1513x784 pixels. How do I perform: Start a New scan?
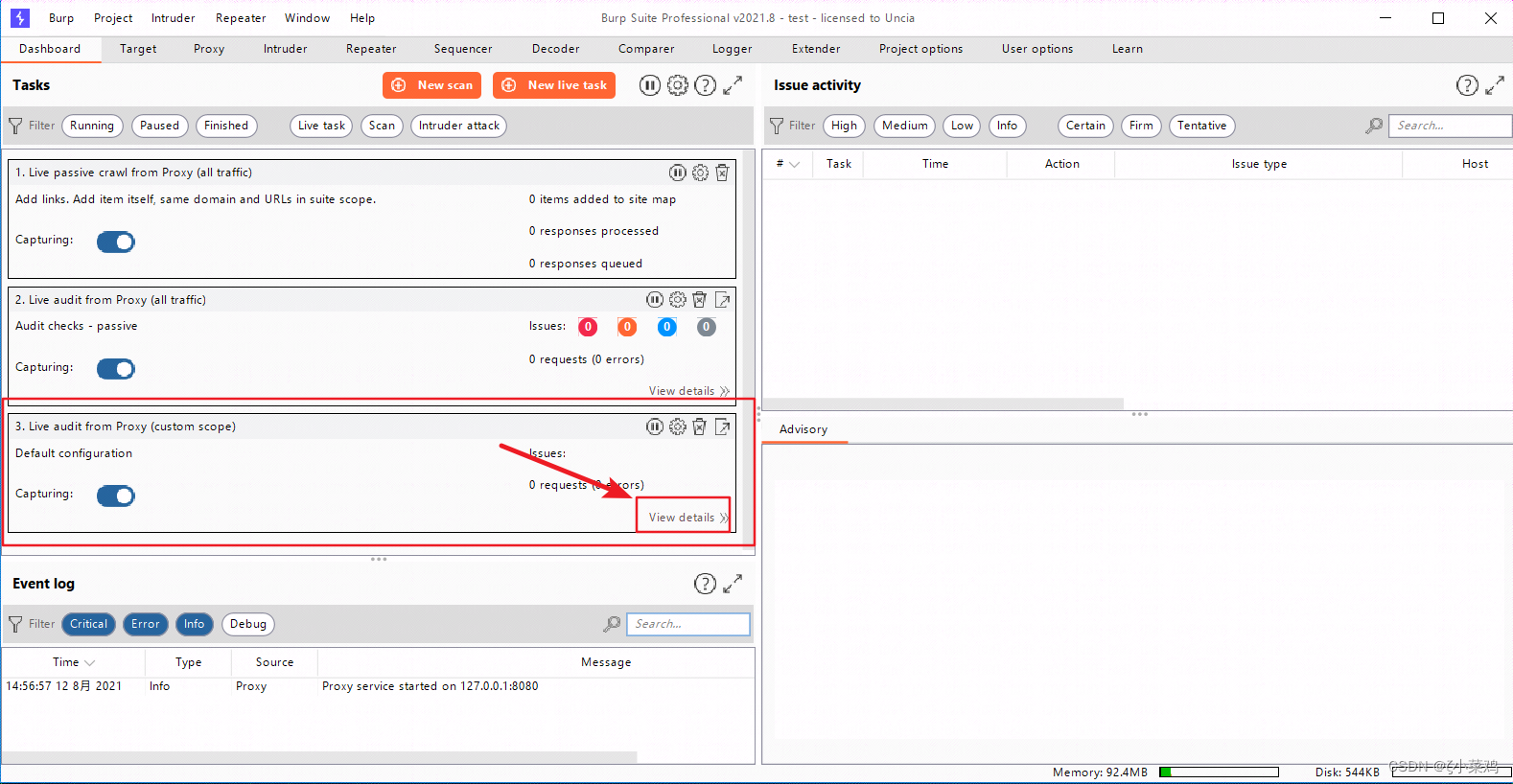point(431,85)
